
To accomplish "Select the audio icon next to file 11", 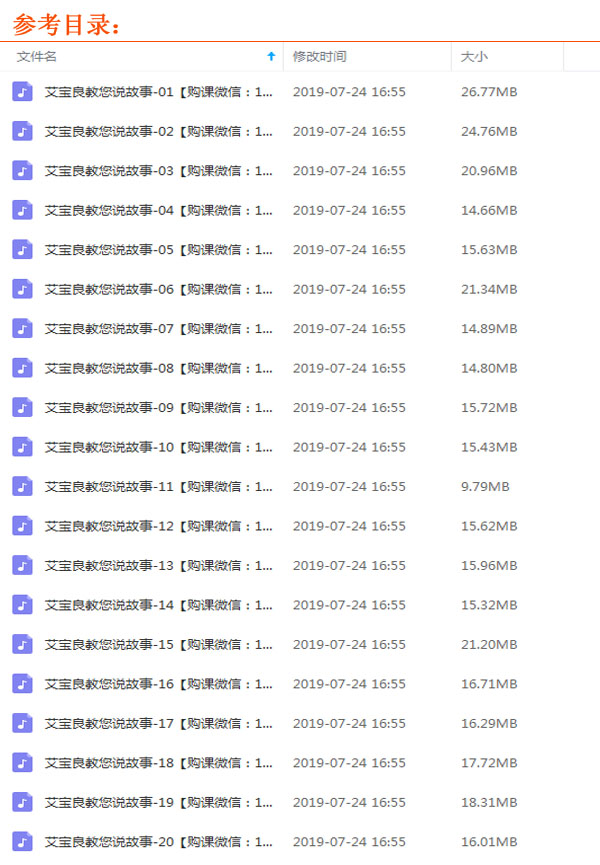I will pos(22,487).
